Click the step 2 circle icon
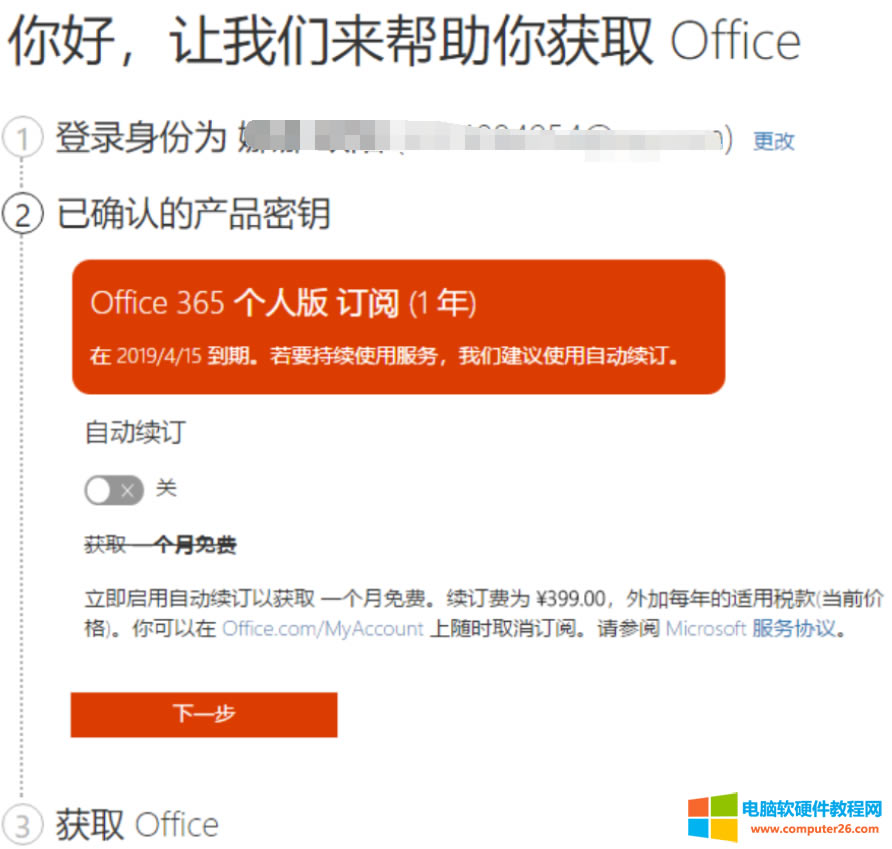Image resolution: width=892 pixels, height=849 pixels. click(22, 214)
